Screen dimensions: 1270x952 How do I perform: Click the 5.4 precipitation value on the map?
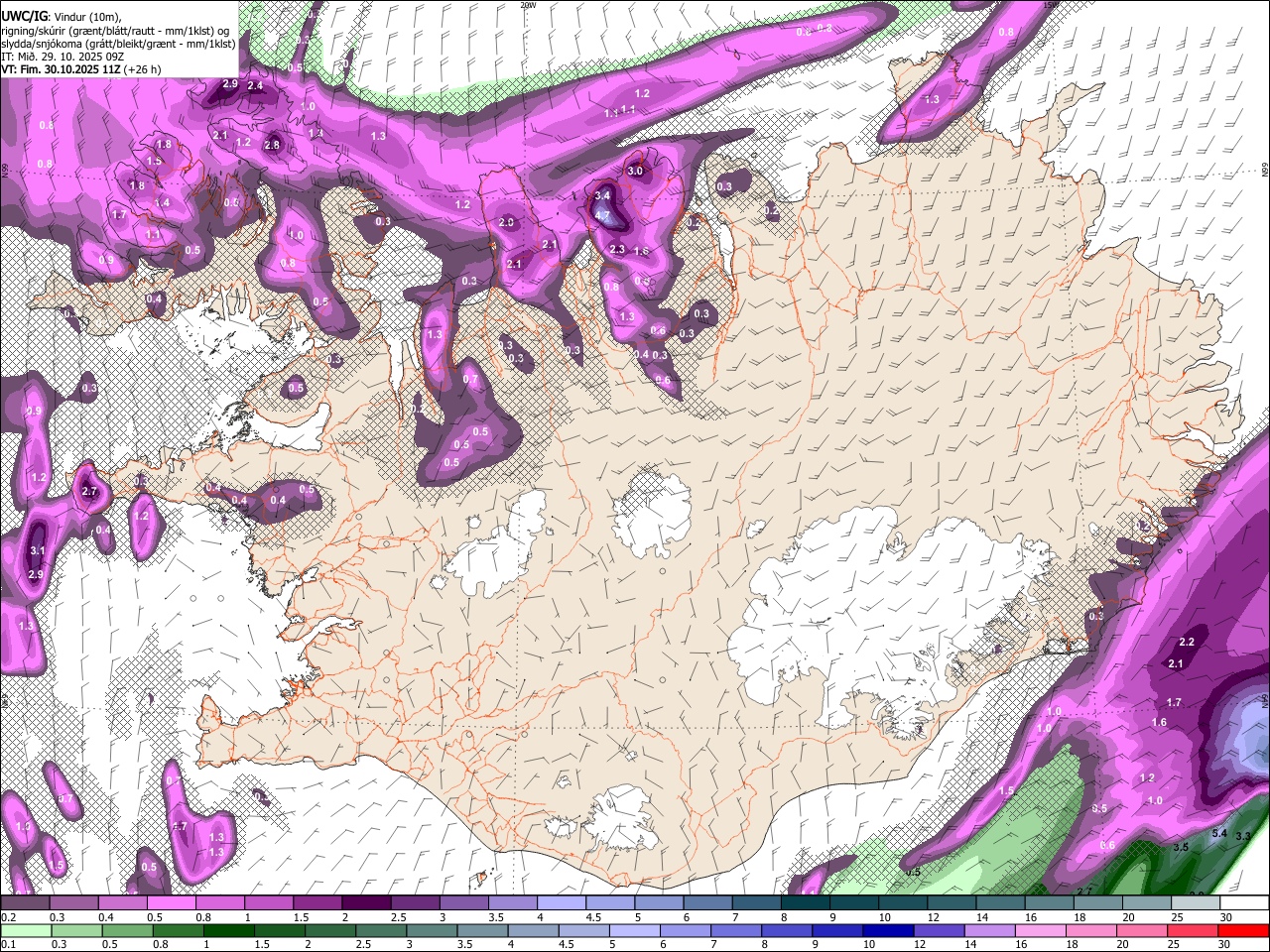point(1219,833)
